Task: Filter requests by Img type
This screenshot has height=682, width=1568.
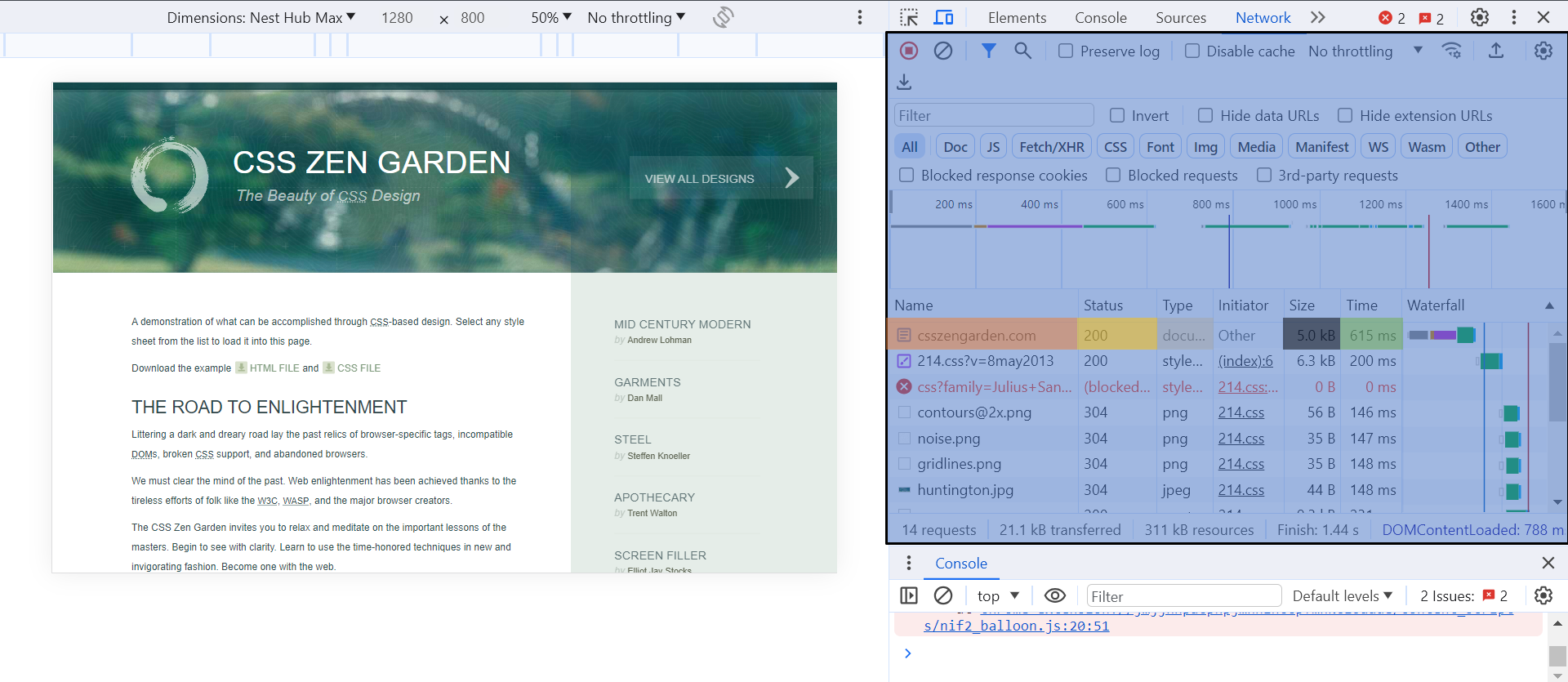Action: point(1205,147)
